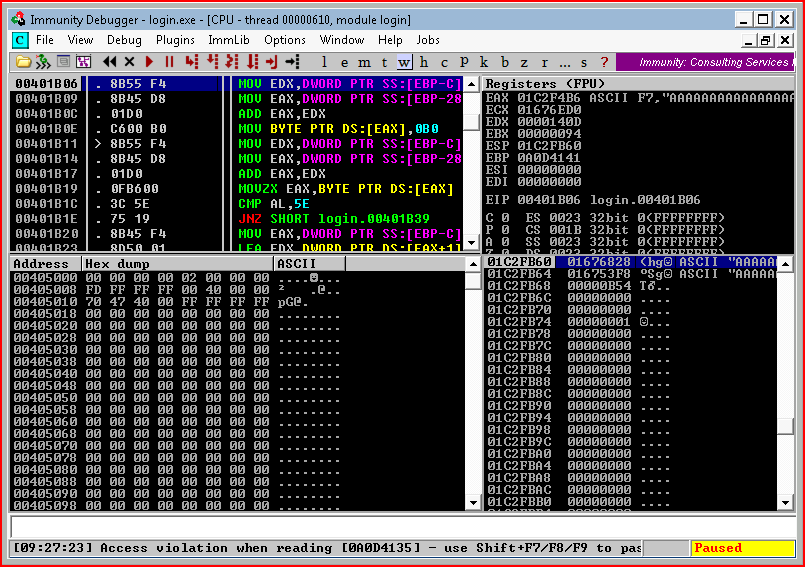Select the EBP register value 0A0D4141

(549, 158)
